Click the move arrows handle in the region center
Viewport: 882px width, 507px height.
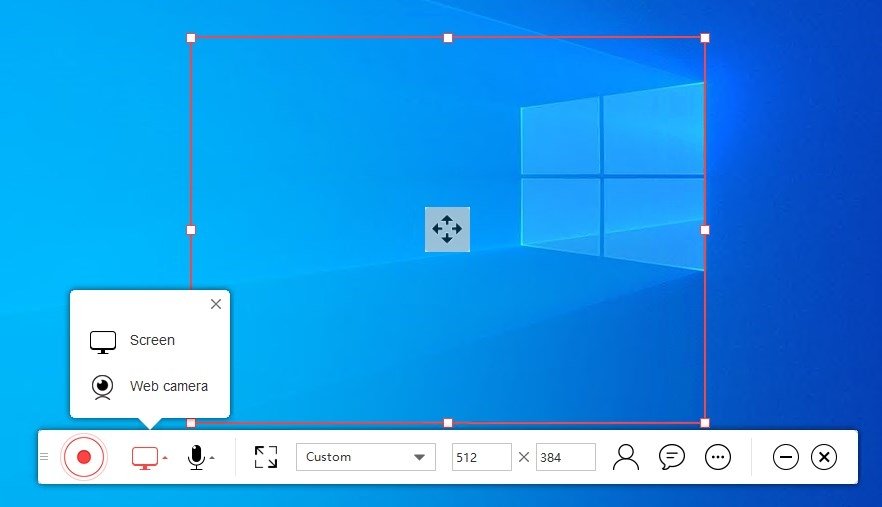pos(447,229)
